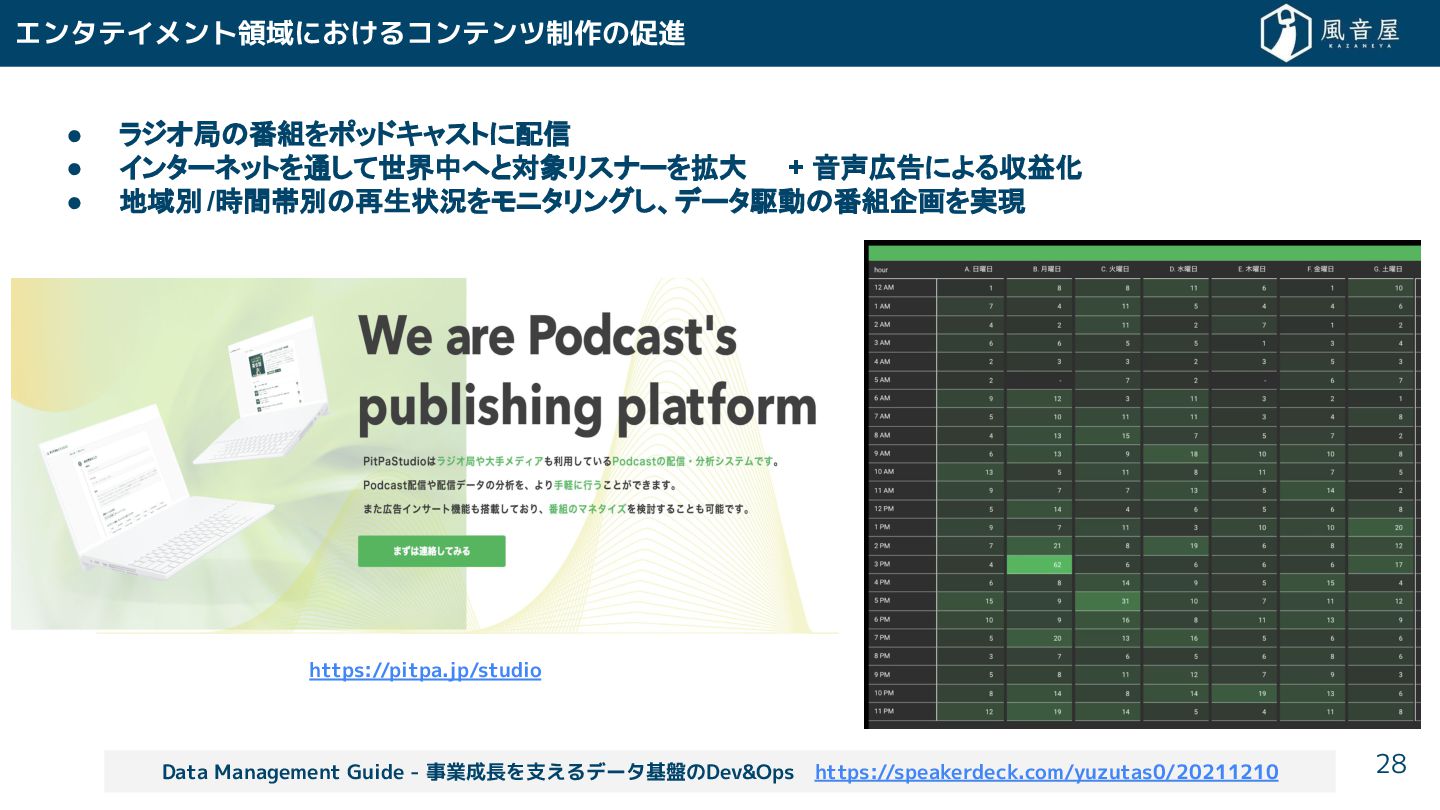Click the '2 PM' row label
Image resolution: width=1440 pixels, height=810 pixels.
(882, 546)
